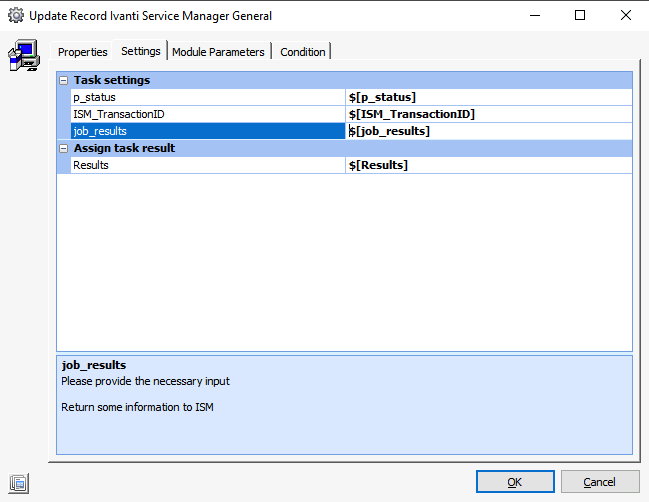Click the gear icon in title bar

click(16, 15)
